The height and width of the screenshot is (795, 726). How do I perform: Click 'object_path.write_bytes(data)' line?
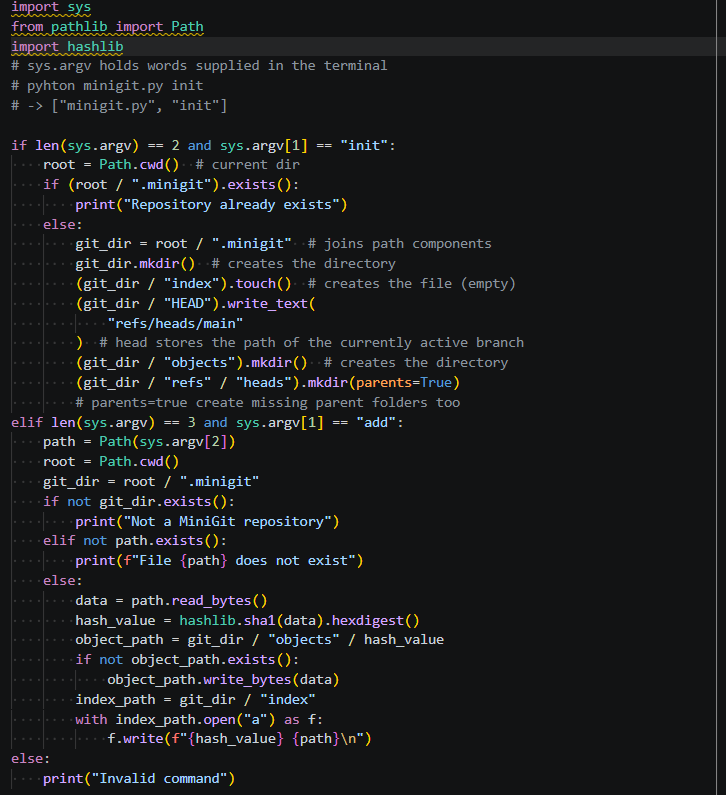tap(223, 679)
